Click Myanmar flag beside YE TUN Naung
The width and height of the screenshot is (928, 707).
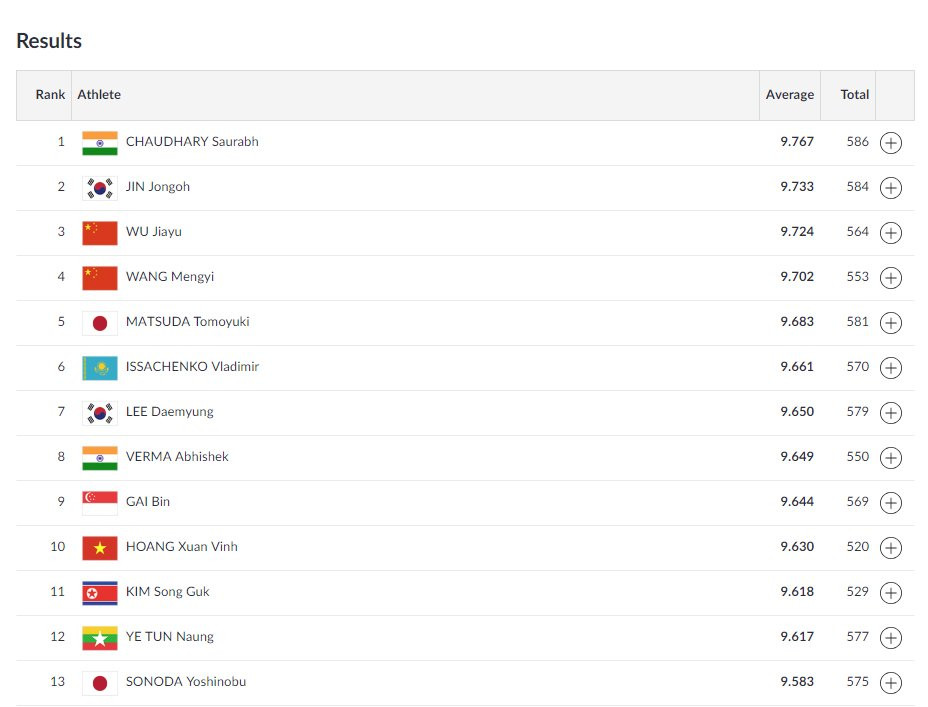point(100,638)
